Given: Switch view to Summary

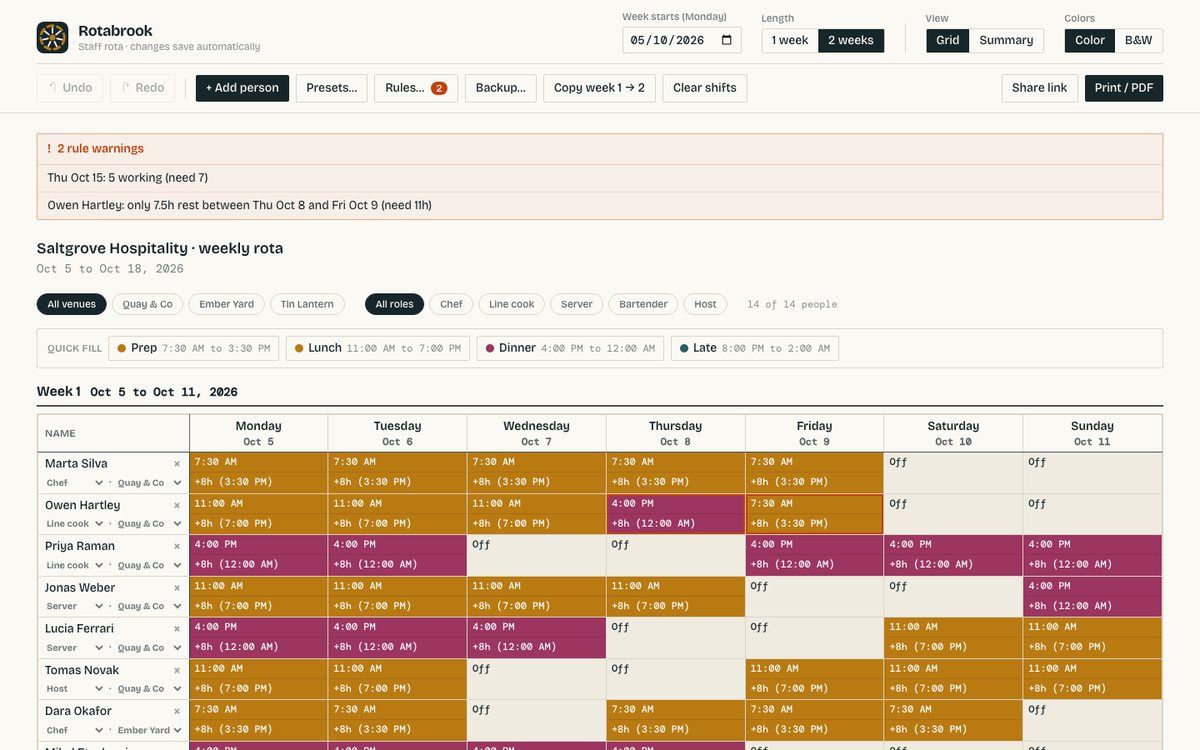Looking at the screenshot, I should [x=1006, y=40].
